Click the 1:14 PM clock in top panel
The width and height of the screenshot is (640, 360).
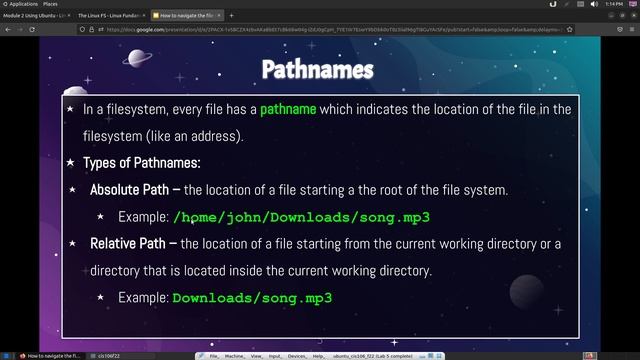click(614, 4)
